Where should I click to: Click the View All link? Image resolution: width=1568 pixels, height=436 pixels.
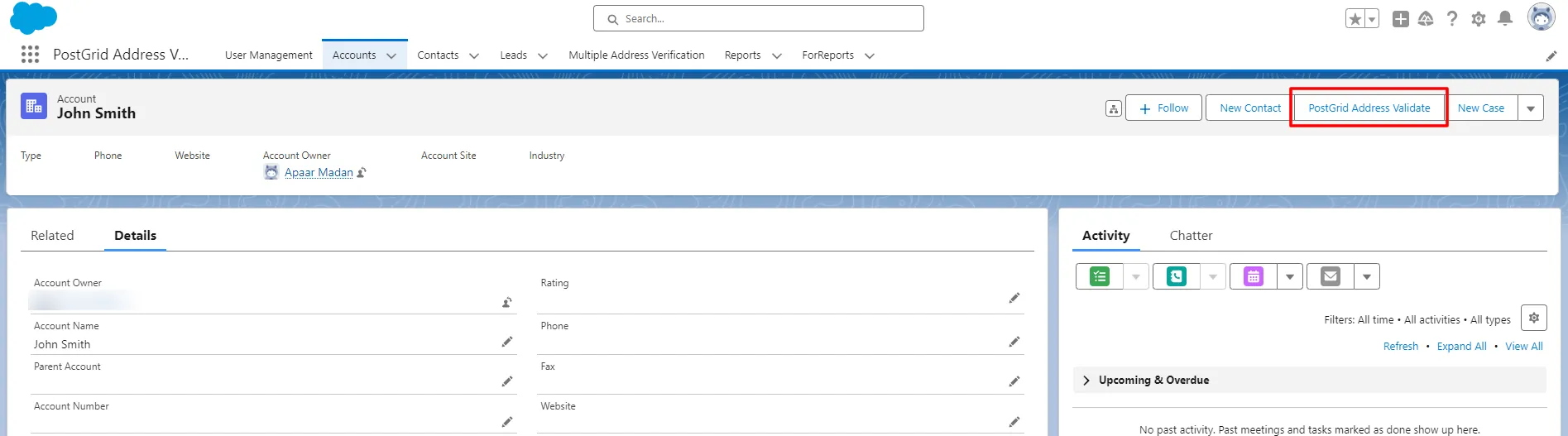pyautogui.click(x=1524, y=347)
